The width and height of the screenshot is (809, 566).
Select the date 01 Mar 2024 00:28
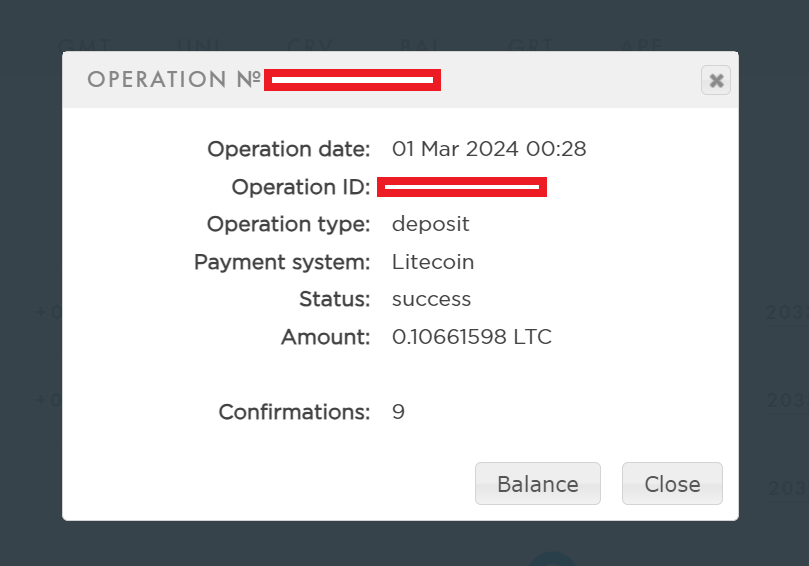[x=489, y=150]
